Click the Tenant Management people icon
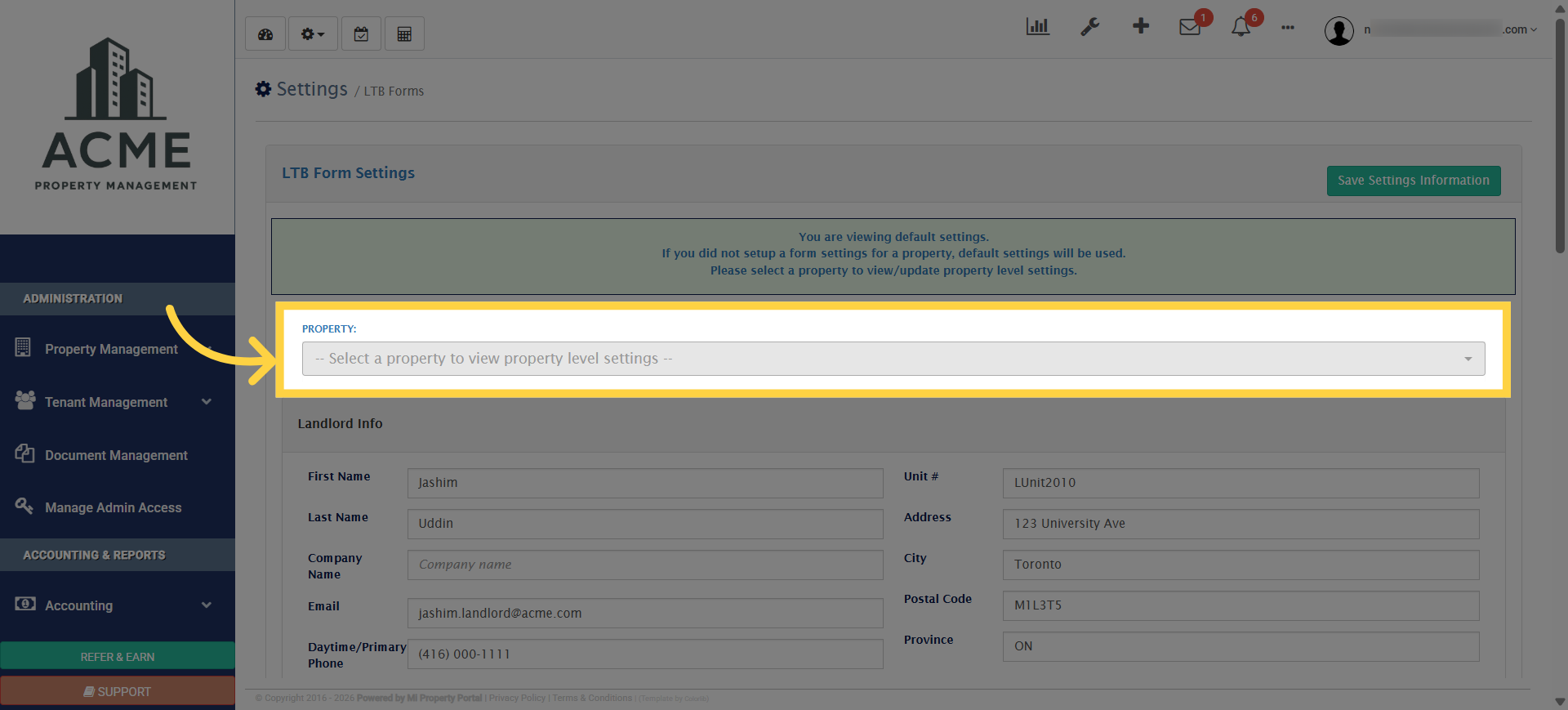 tap(25, 400)
